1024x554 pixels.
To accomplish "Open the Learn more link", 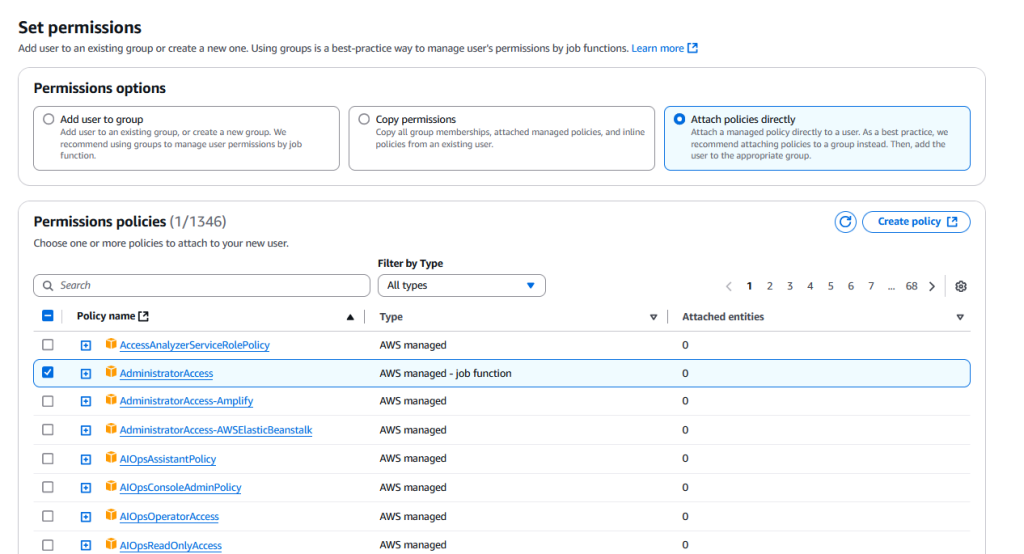I will [664, 48].
